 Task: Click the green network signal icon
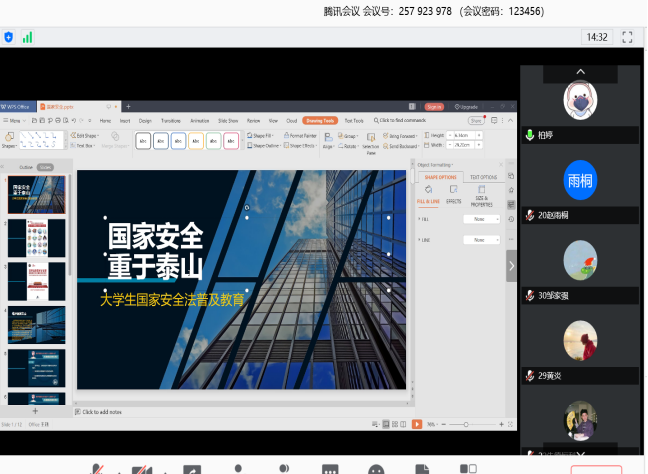tap(28, 37)
